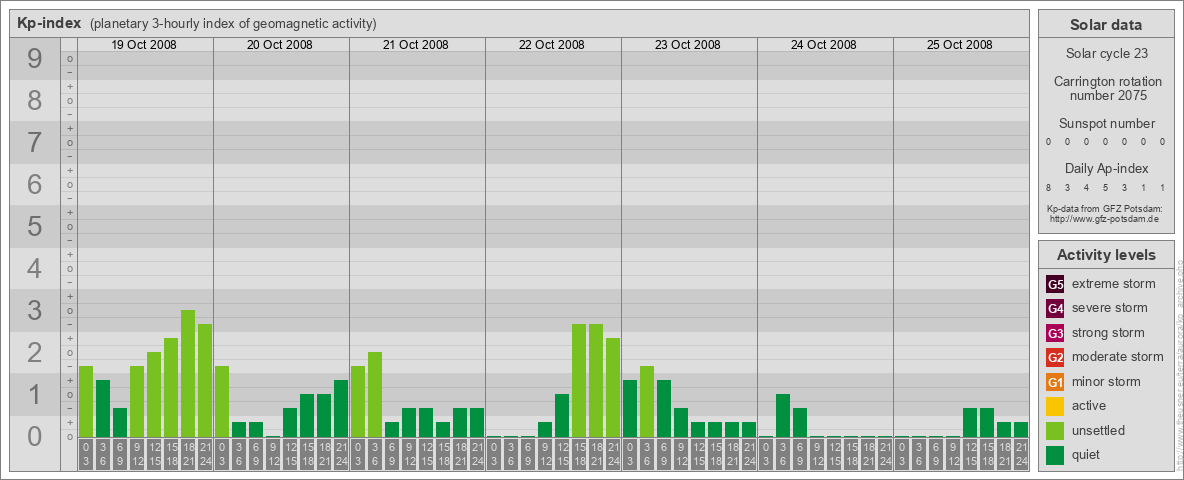The height and width of the screenshot is (480, 1184).
Task: Click the '22 Oct 2008' date header
Action: pyautogui.click(x=551, y=45)
